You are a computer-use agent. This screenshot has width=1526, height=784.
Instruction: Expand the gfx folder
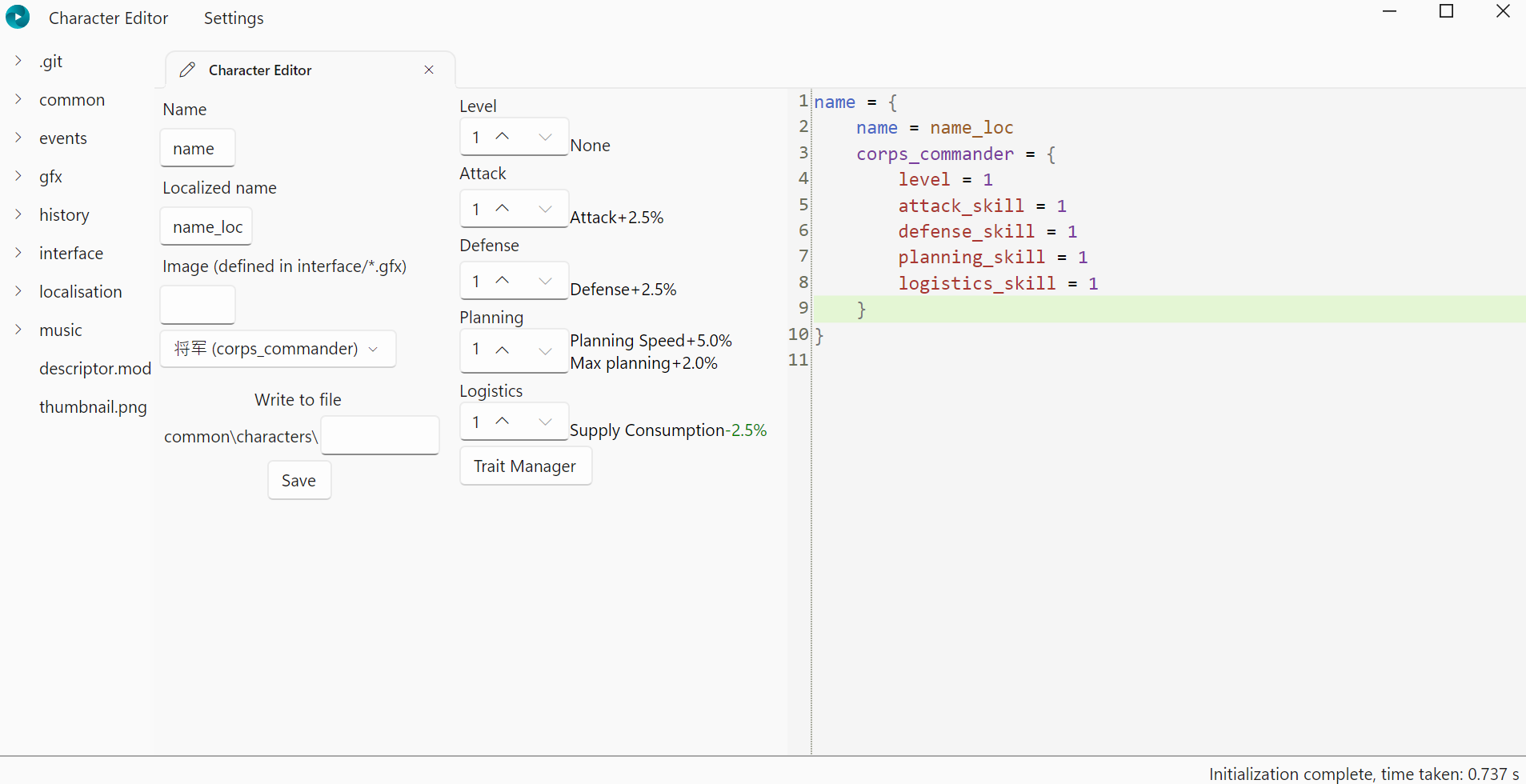pyautogui.click(x=18, y=176)
